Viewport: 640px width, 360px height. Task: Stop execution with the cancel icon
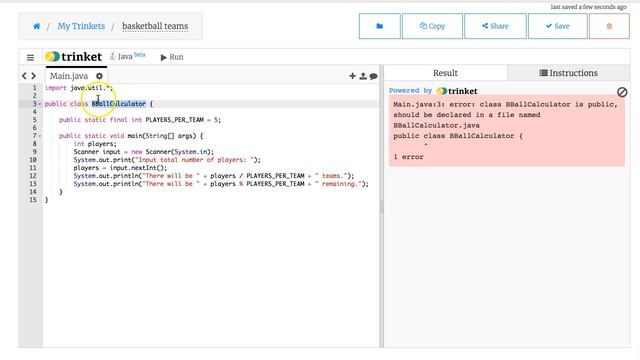coord(622,92)
